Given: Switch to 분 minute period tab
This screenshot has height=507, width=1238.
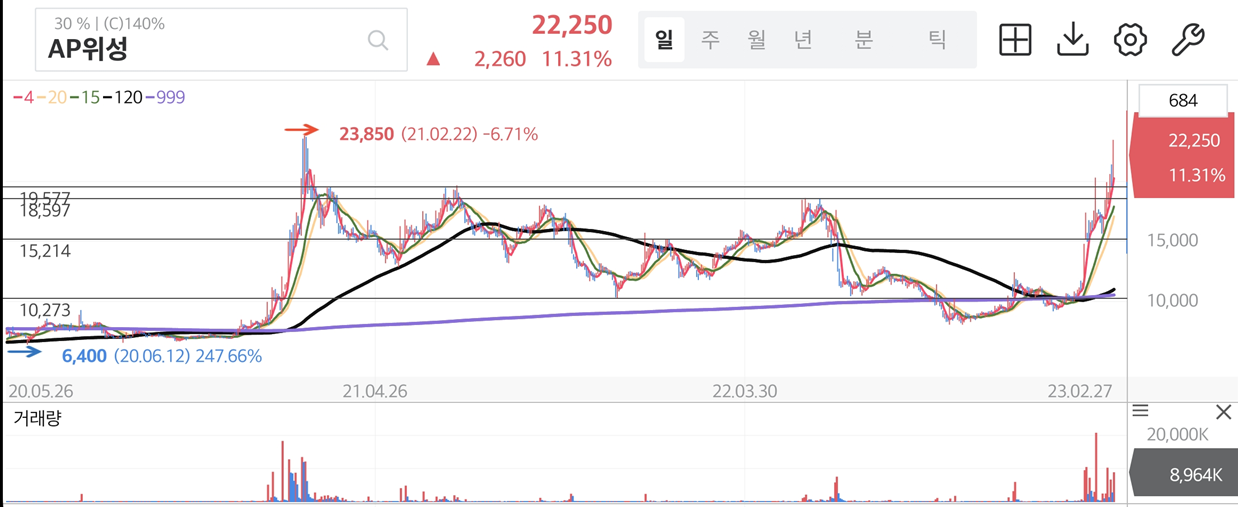Looking at the screenshot, I should click(864, 40).
